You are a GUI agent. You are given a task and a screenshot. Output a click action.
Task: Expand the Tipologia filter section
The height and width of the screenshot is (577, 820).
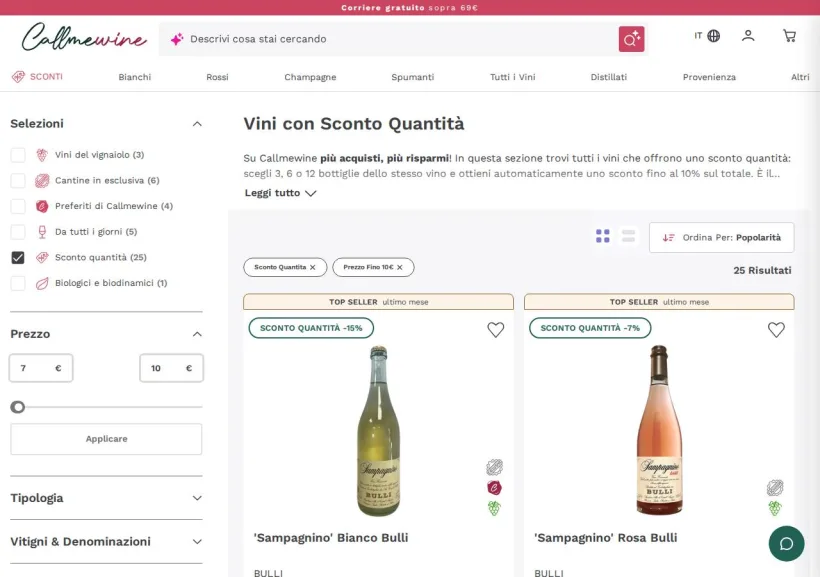pyautogui.click(x=197, y=498)
